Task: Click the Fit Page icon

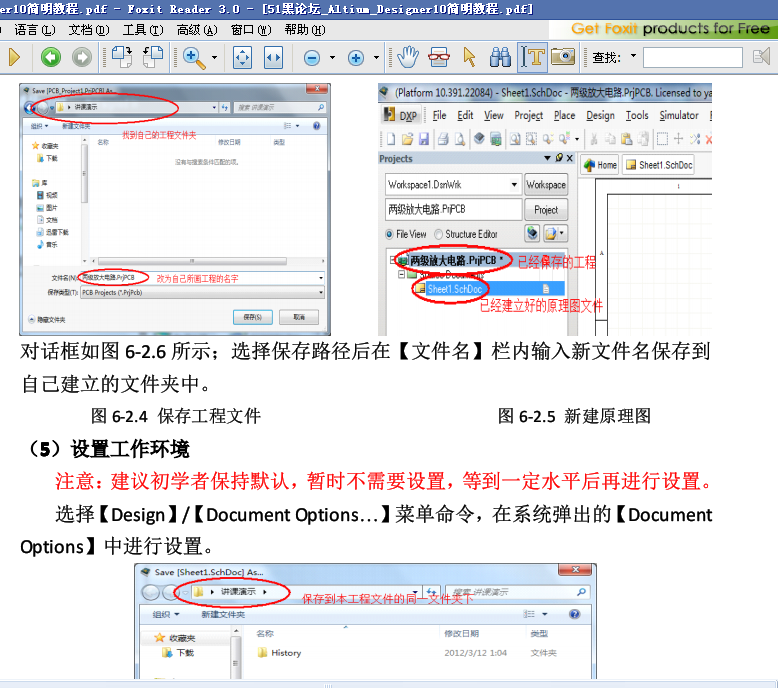Action: tap(242, 58)
